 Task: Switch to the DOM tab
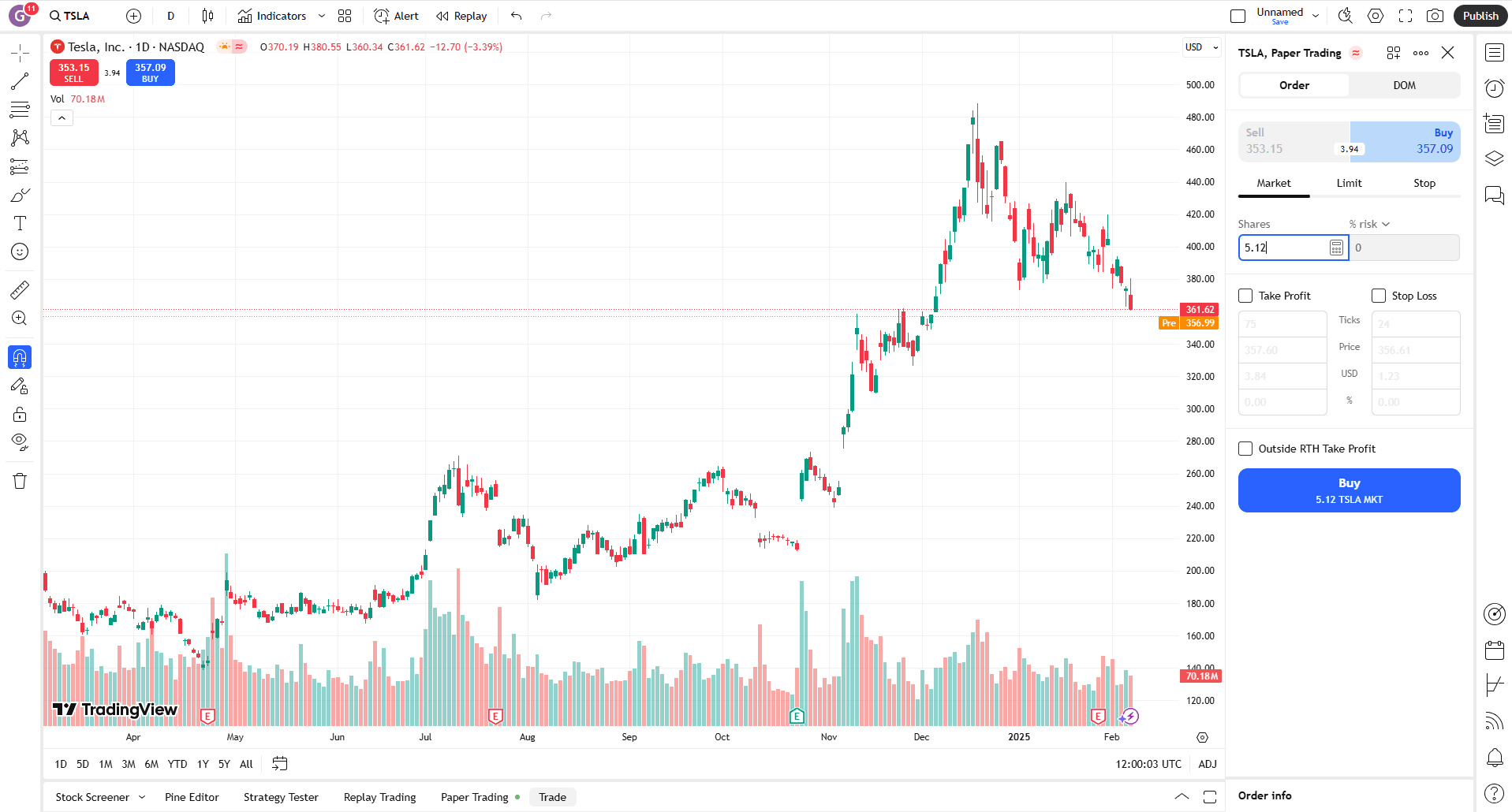(1404, 85)
